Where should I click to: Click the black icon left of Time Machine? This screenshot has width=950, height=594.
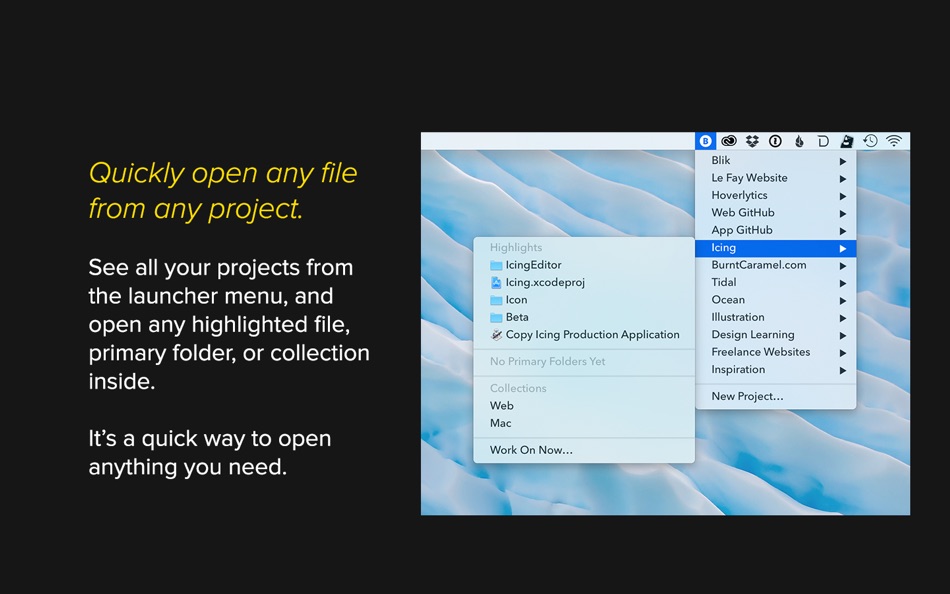(846, 141)
